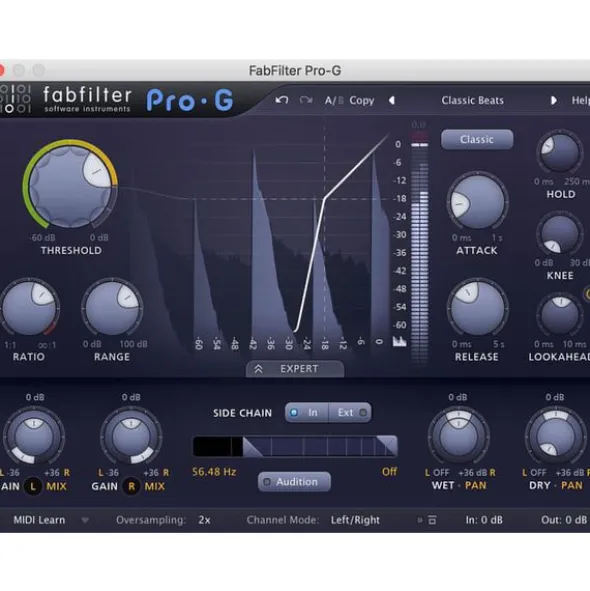Click the Knee knob
The width and height of the screenshot is (590, 591).
[x=559, y=234]
